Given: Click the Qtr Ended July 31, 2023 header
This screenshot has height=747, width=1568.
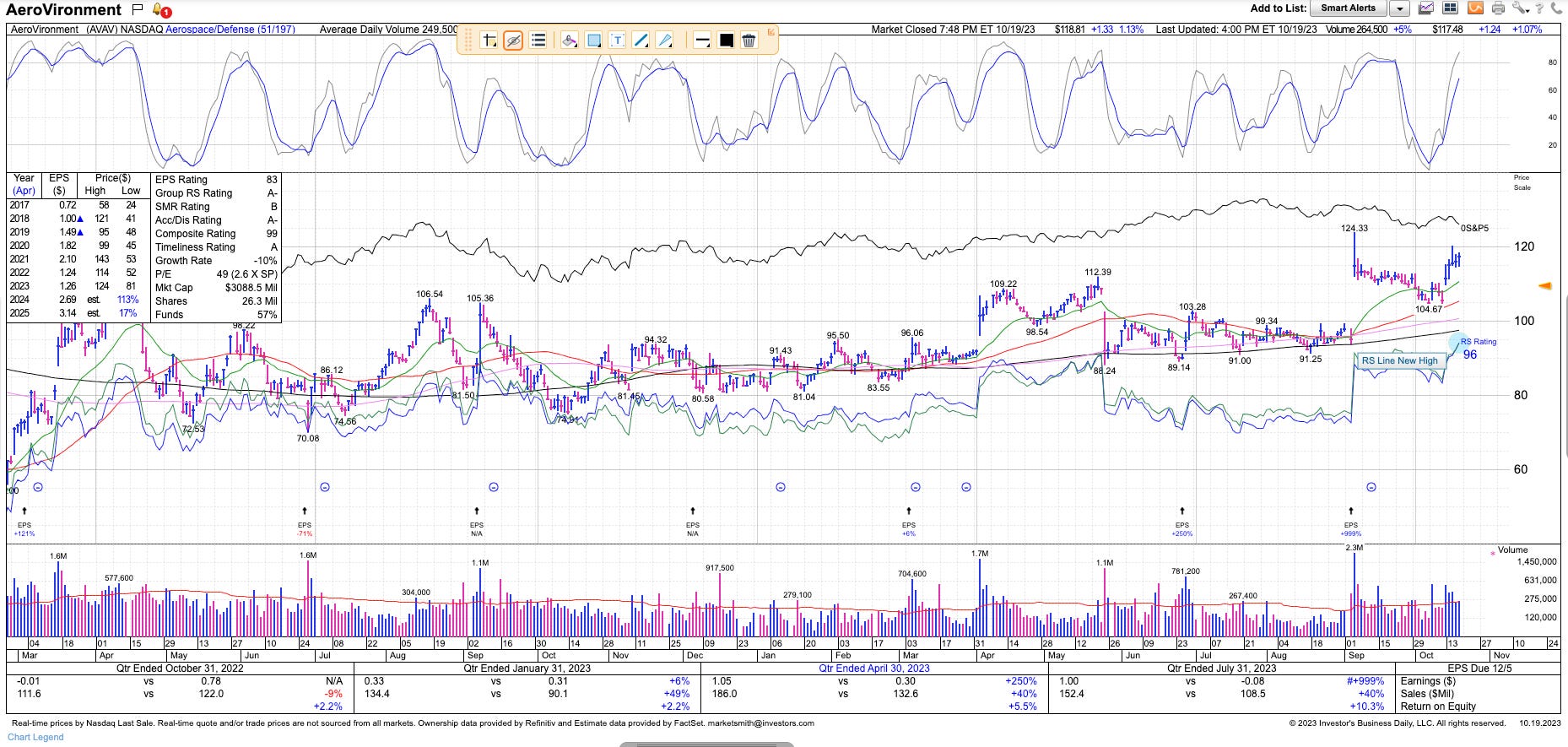Looking at the screenshot, I should click(1221, 668).
